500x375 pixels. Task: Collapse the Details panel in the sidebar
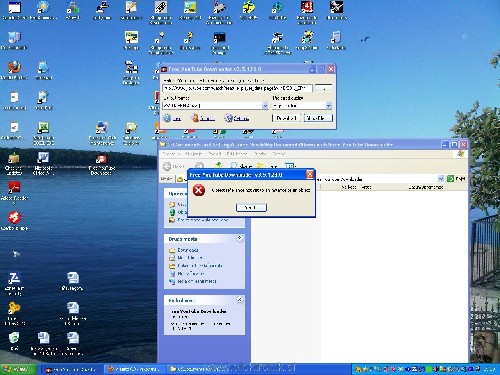(x=239, y=300)
